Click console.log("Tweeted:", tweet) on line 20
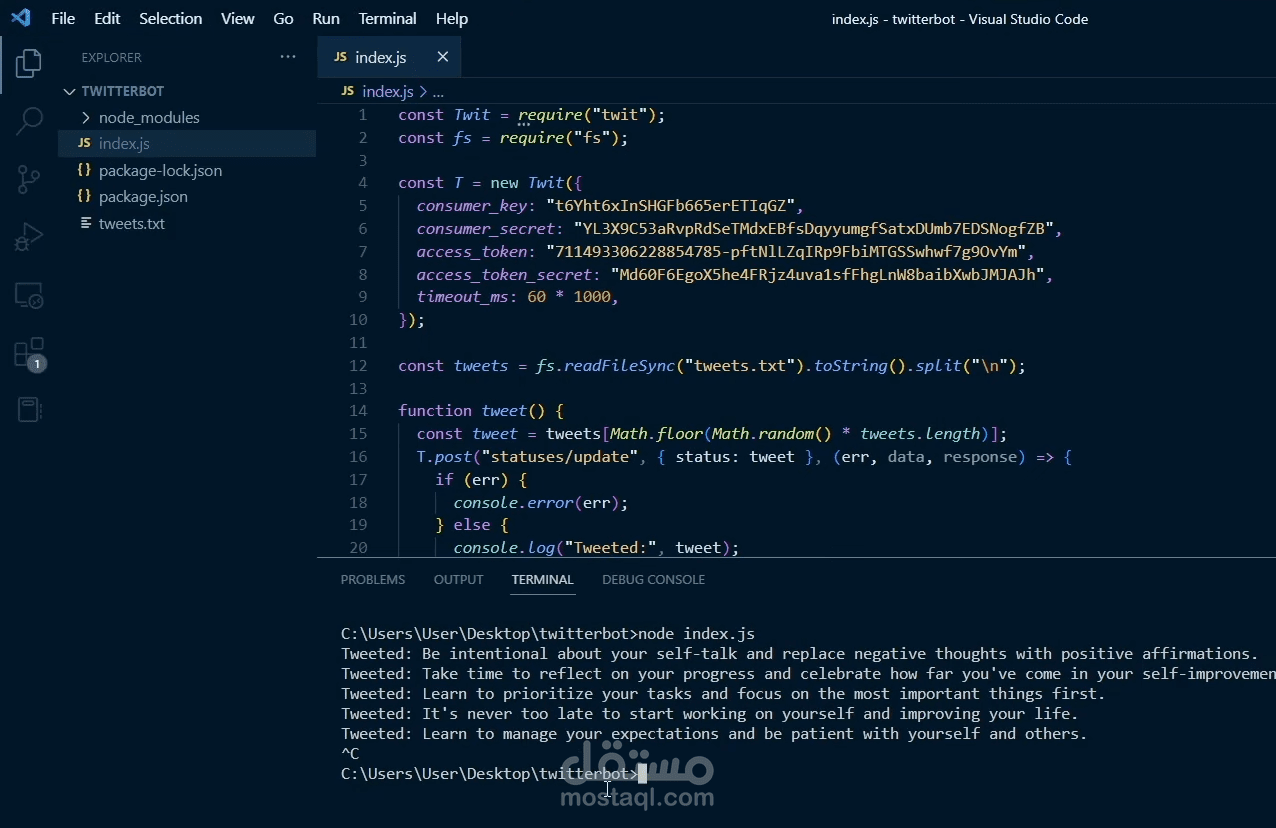The image size is (1276, 828). pyautogui.click(x=596, y=548)
